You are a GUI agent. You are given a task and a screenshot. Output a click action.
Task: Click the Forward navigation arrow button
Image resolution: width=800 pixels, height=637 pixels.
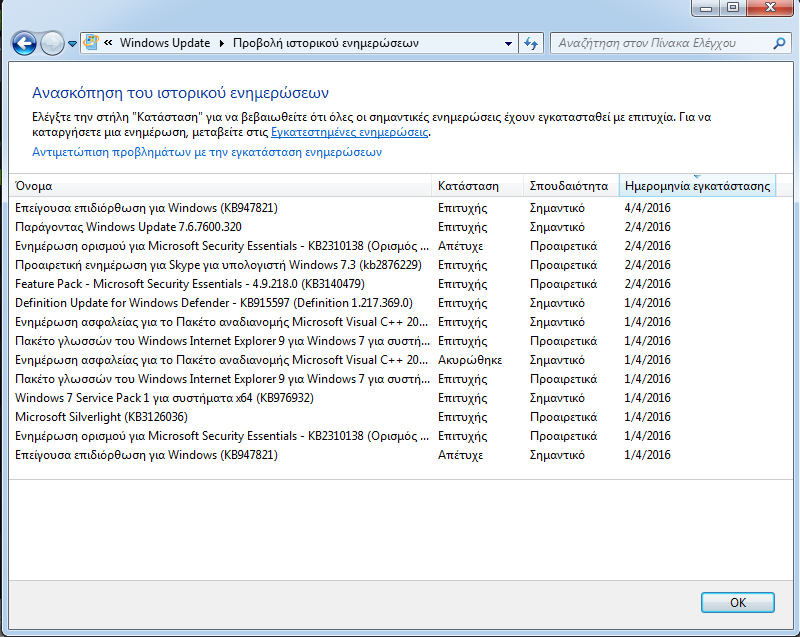click(x=52, y=44)
